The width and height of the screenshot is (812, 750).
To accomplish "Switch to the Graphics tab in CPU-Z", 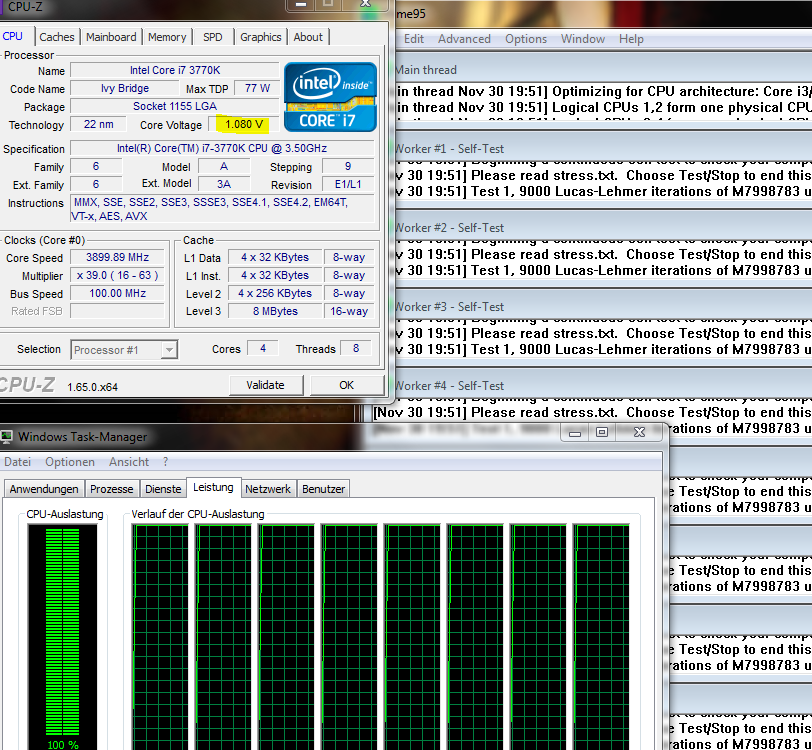I will click(260, 37).
